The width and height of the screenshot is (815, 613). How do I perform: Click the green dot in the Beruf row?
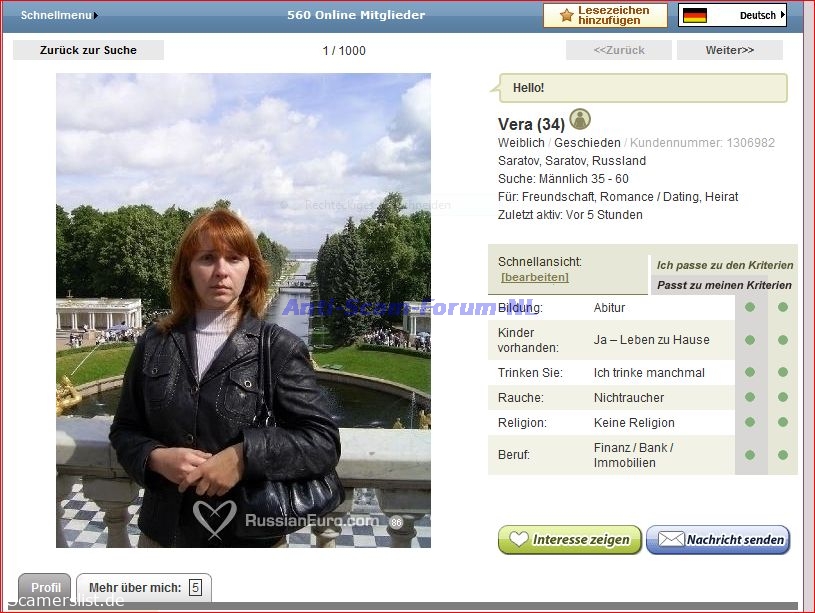tap(750, 455)
